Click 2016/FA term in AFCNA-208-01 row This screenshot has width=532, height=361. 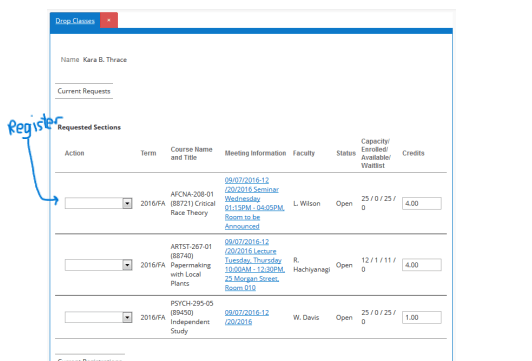pos(153,203)
